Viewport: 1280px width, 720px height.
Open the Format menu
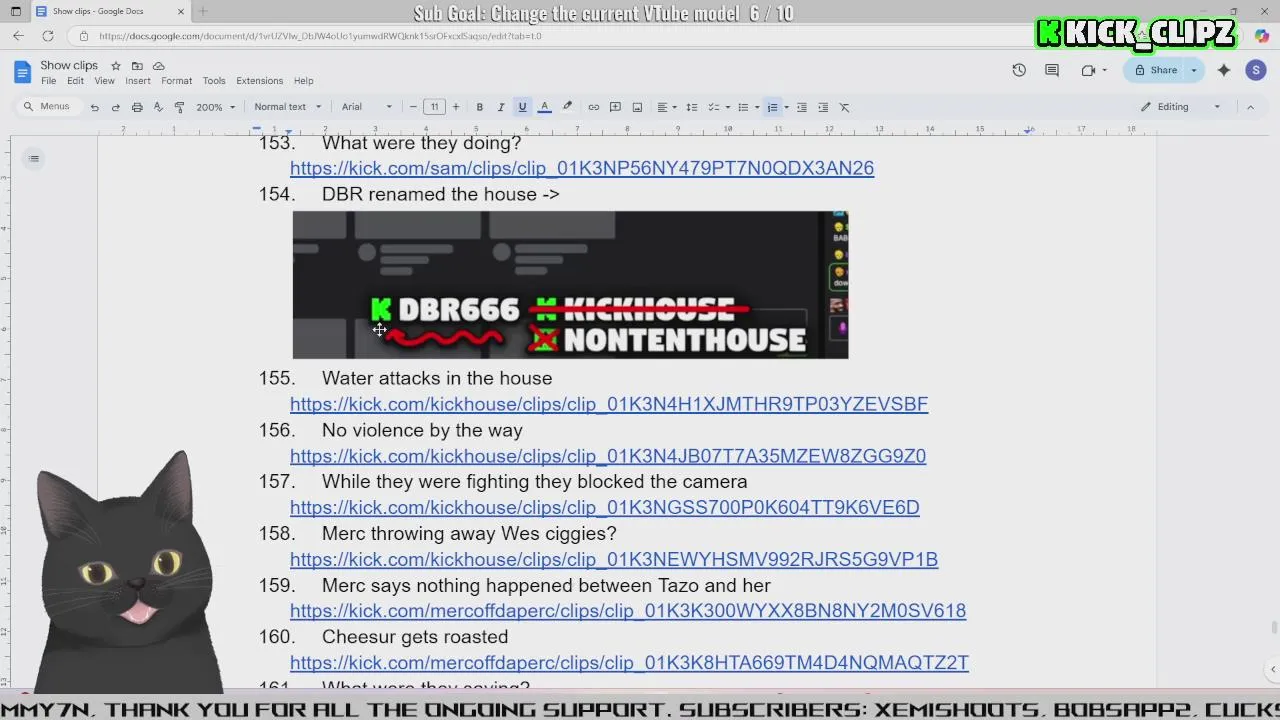(x=176, y=81)
